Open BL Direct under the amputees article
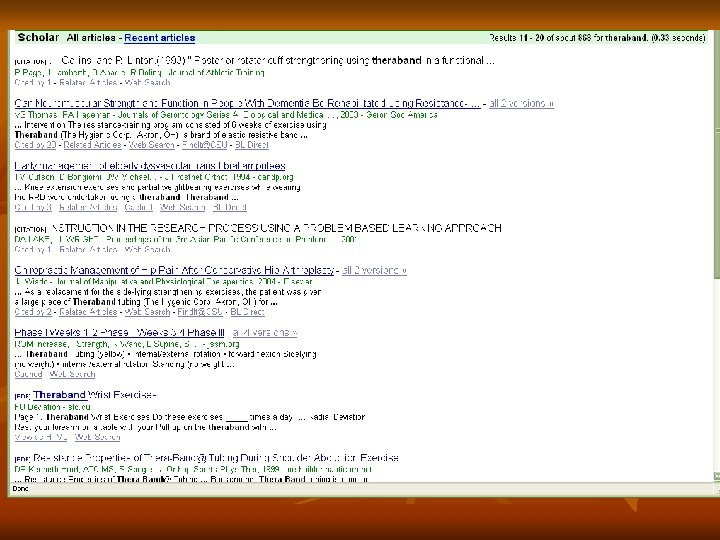This screenshot has height=540, width=720. tap(230, 208)
